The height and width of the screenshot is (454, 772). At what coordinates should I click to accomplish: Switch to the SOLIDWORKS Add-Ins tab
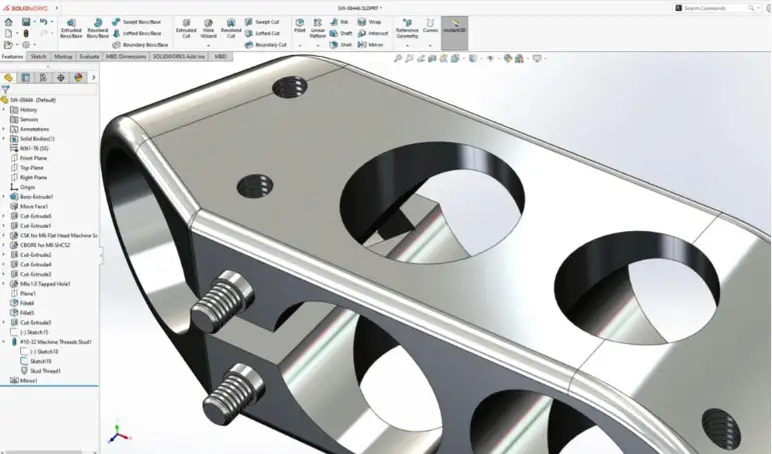[179, 57]
